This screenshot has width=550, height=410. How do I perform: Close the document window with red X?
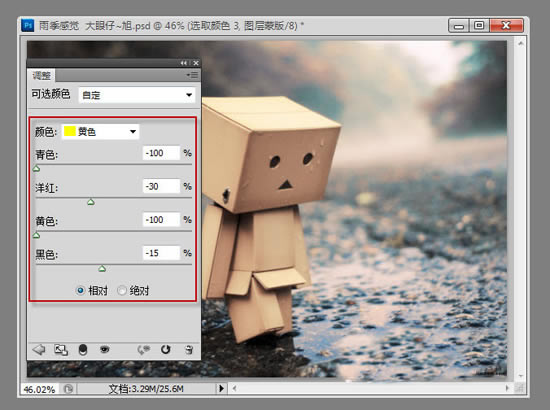(x=506, y=26)
